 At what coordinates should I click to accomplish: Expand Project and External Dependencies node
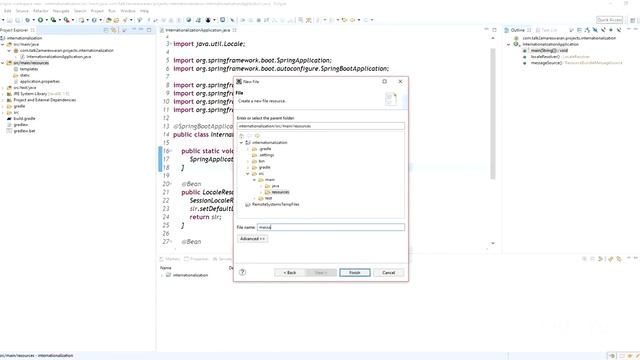click(x=3, y=100)
